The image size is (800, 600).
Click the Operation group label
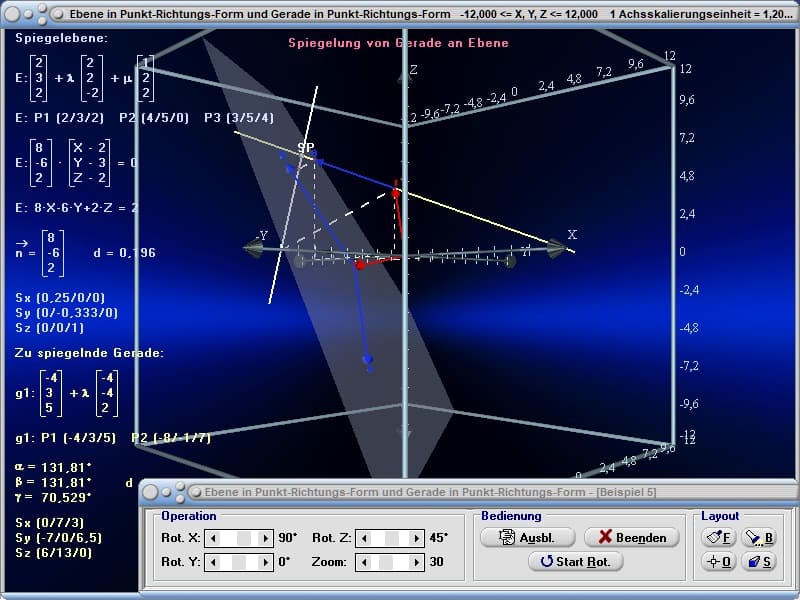189,516
